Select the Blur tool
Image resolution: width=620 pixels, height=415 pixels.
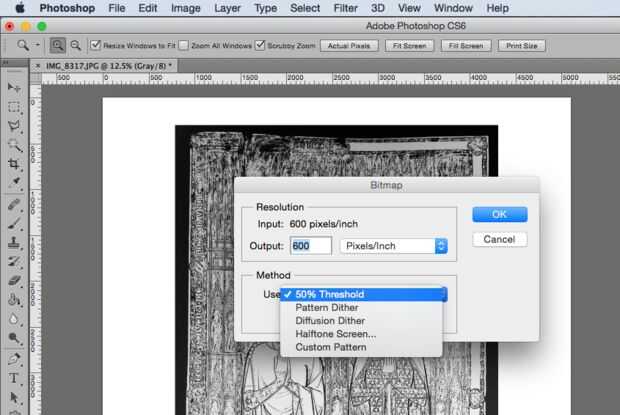point(14,319)
